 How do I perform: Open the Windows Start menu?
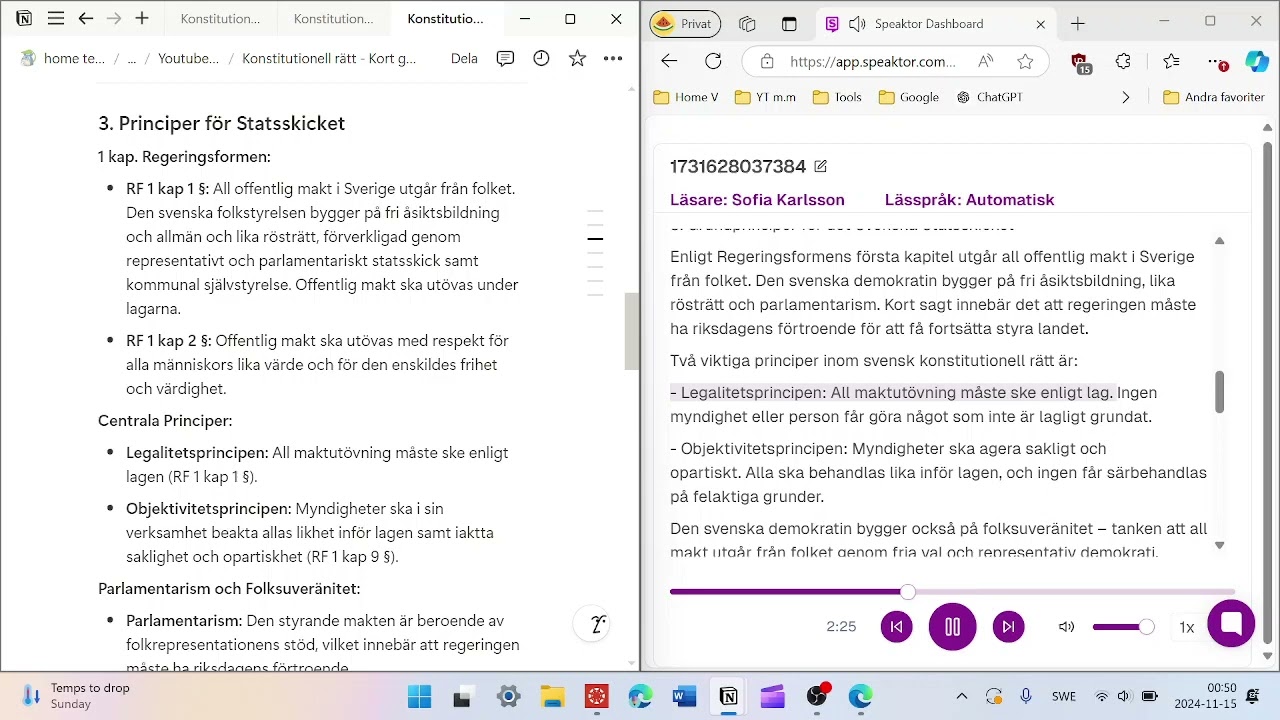coord(419,696)
